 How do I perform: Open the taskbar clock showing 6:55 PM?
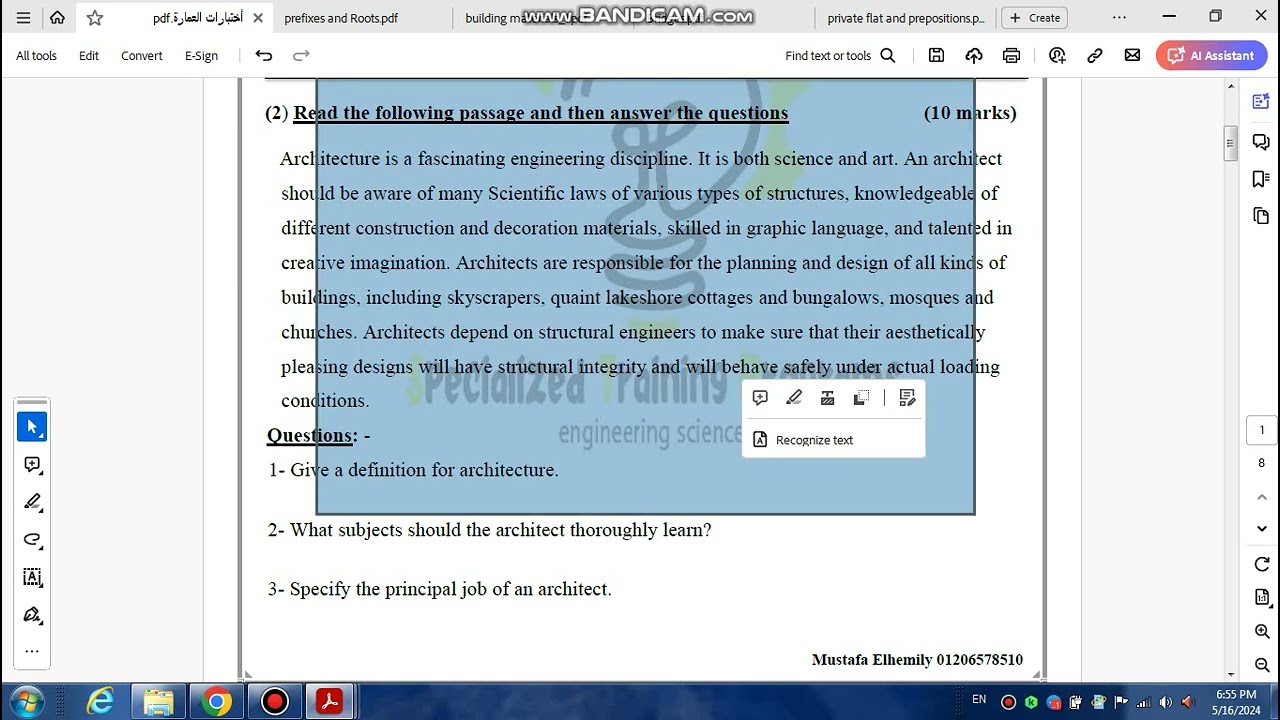click(1236, 702)
